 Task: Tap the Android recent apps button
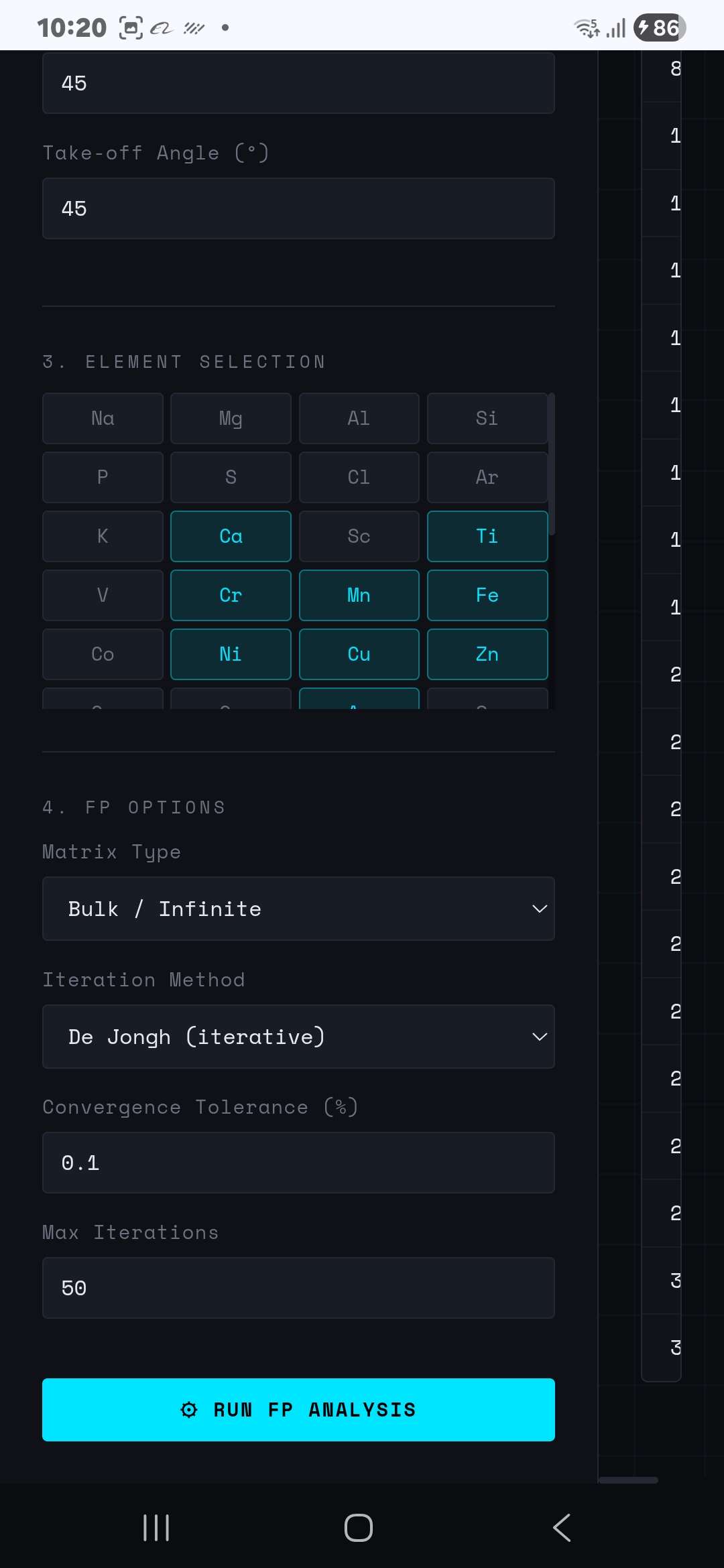click(x=156, y=1528)
